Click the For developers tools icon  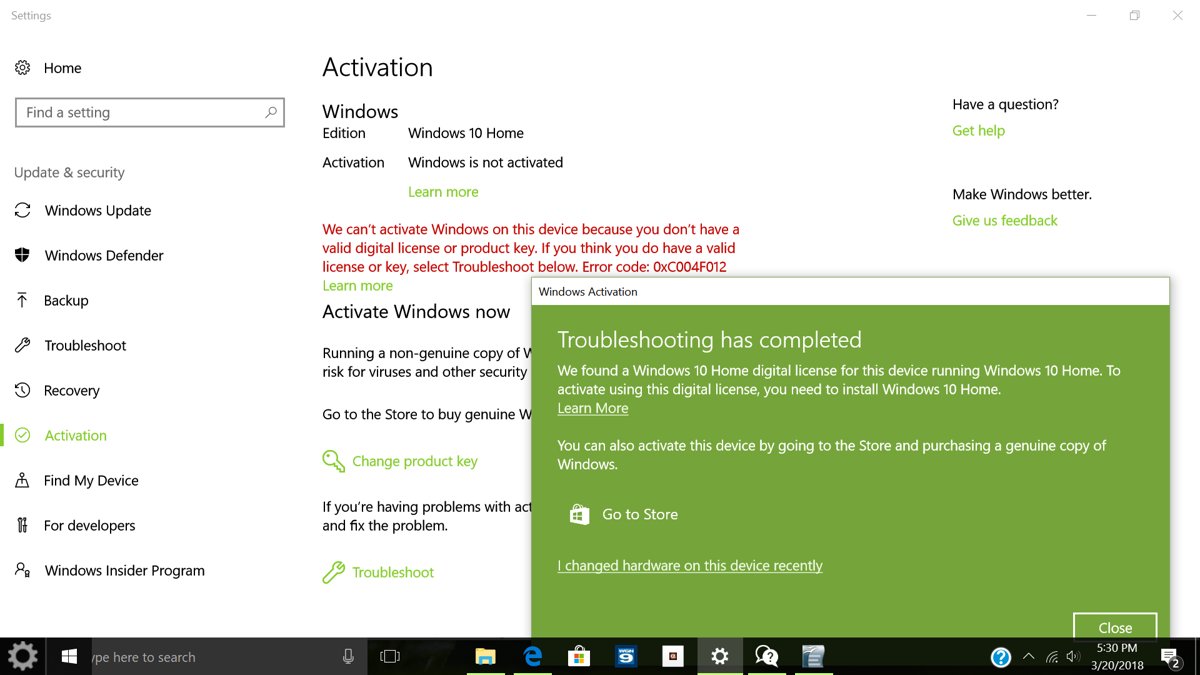[x=22, y=525]
